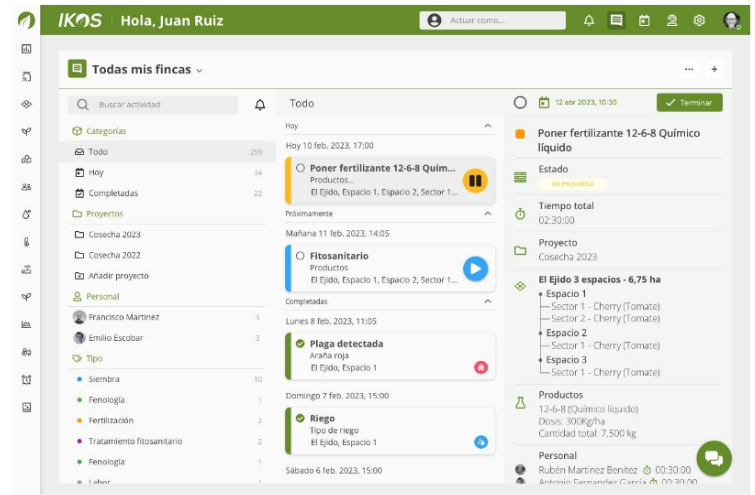Mark task complete via detail panel circle
The width and height of the screenshot is (755, 495).
coord(520,102)
